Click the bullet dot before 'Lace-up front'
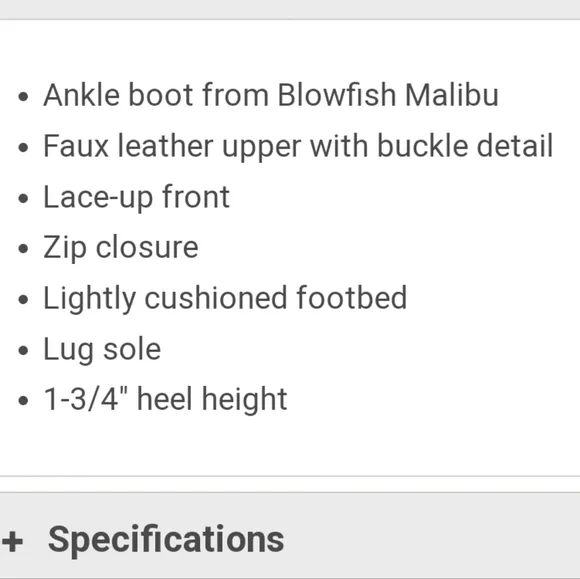580x579 pixels. 23,198
